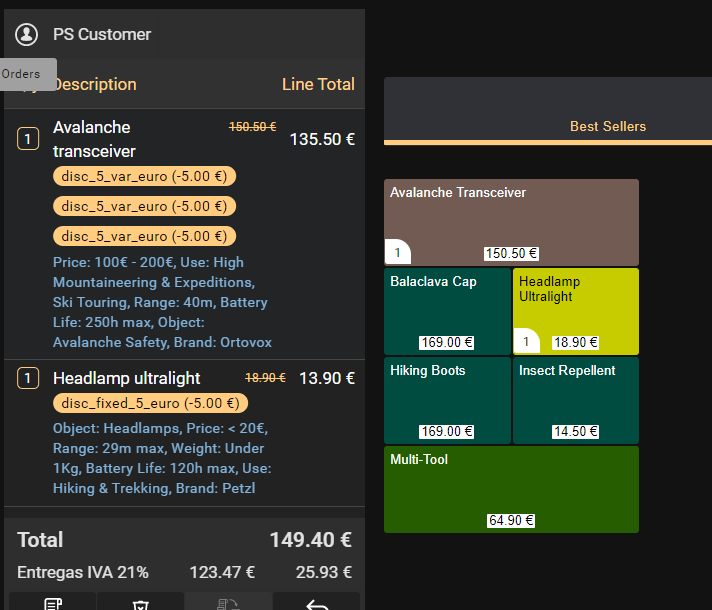Screen dimensions: 712x610
Task: Open the Best Sellers tab
Action: point(607,126)
